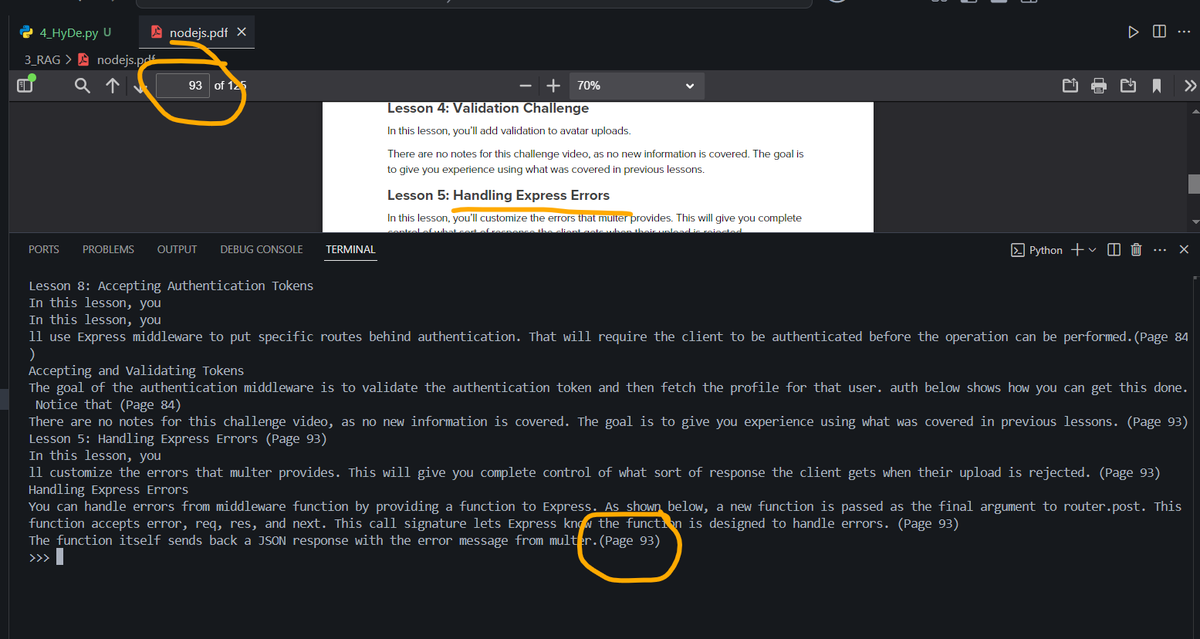The width and height of the screenshot is (1200, 639).
Task: Bookmark current view of the PDF
Action: pyautogui.click(x=1155, y=86)
